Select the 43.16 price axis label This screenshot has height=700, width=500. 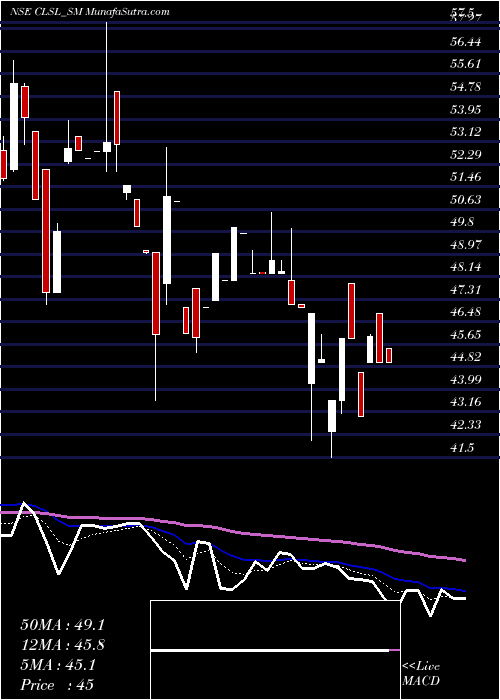465,402
